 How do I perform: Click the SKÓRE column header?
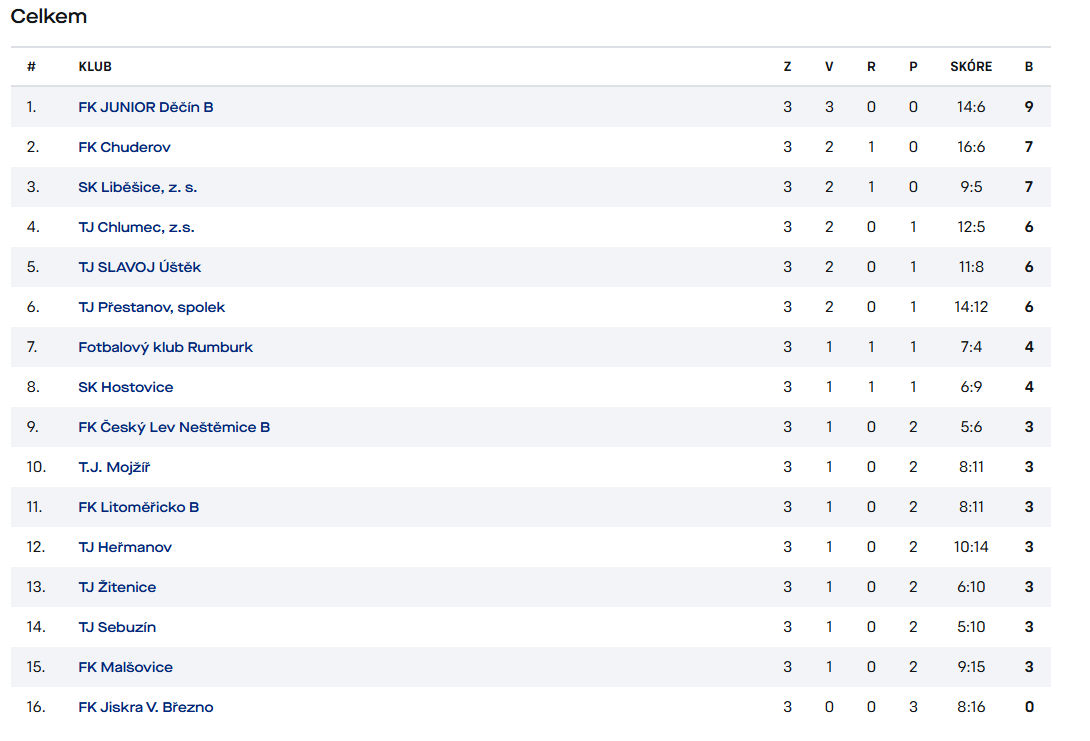[970, 67]
